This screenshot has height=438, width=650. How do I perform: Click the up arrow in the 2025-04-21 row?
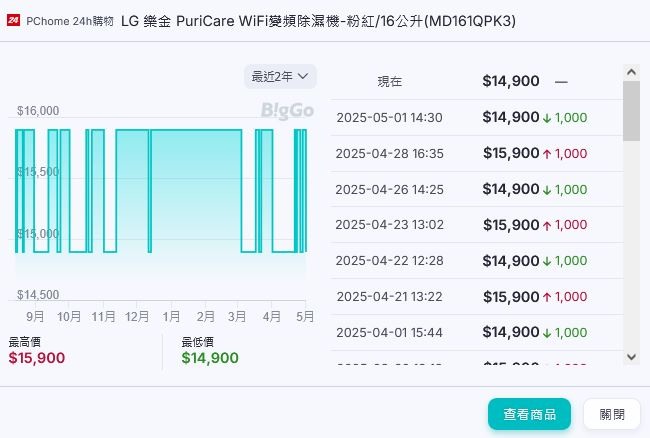(x=547, y=297)
